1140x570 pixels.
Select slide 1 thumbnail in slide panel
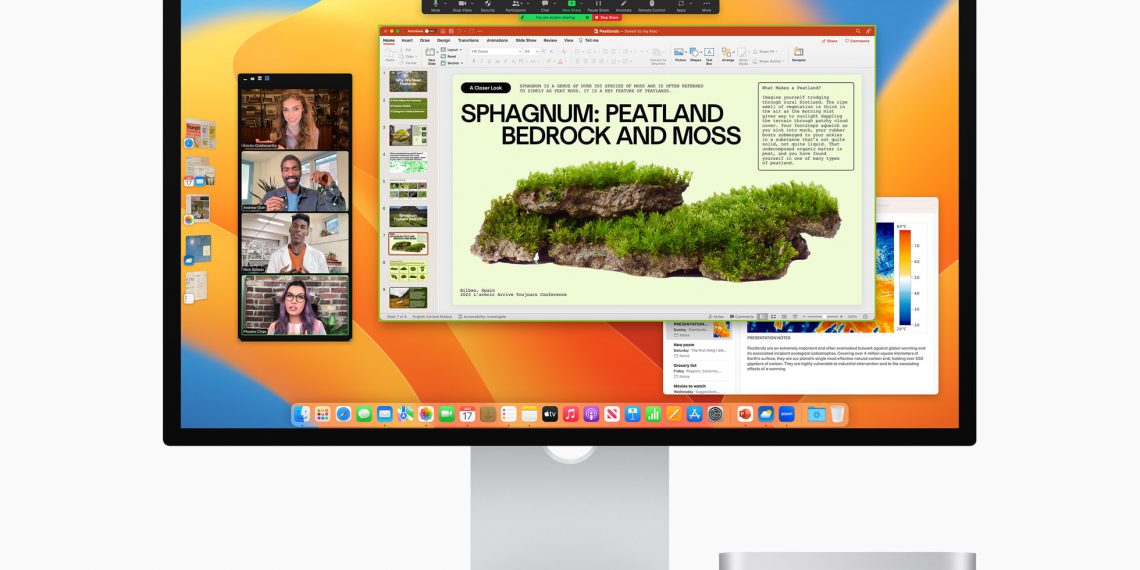click(x=408, y=81)
